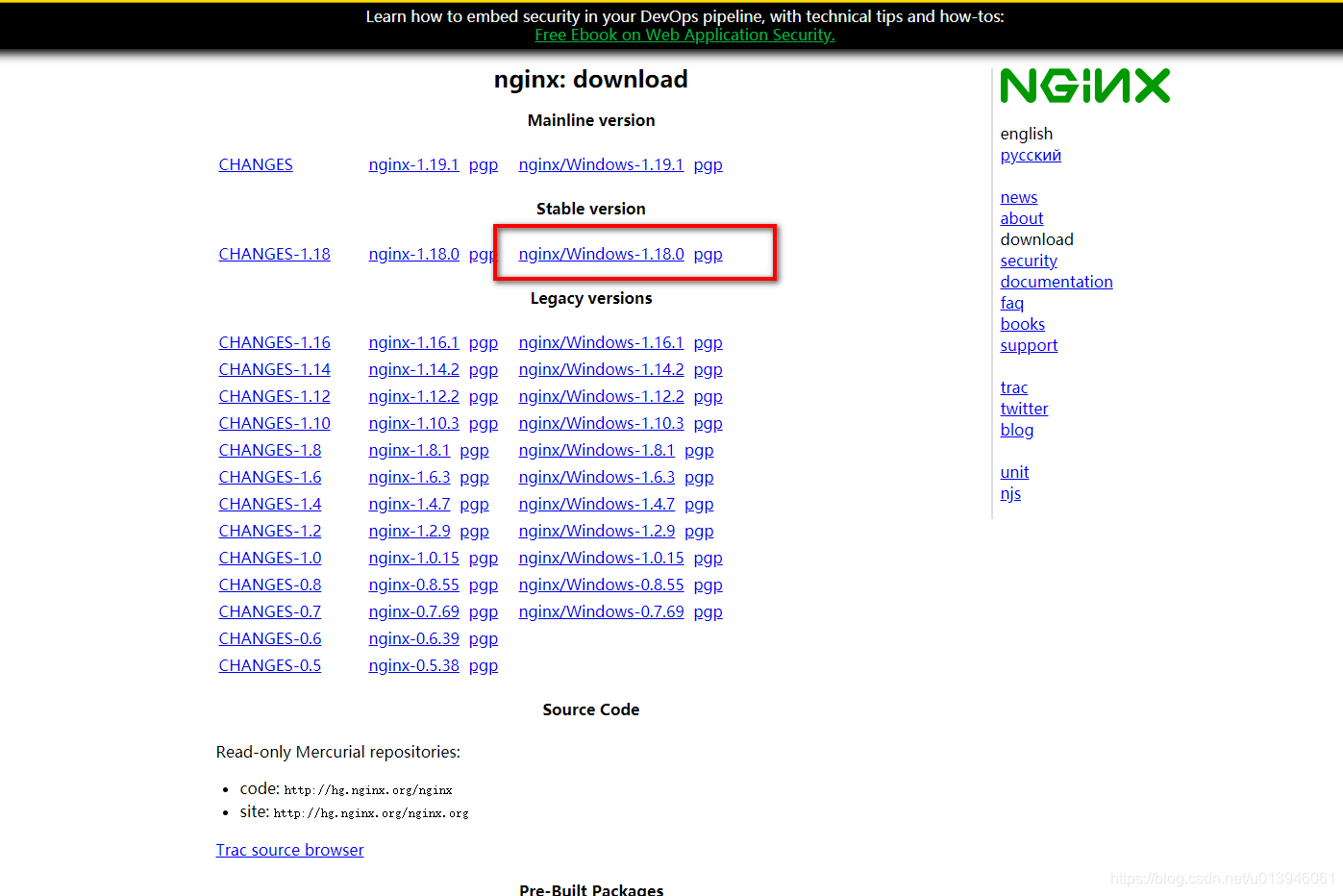The height and width of the screenshot is (896, 1343).
Task: Open pgp signature for nginx-0.5.38
Action: [x=484, y=665]
